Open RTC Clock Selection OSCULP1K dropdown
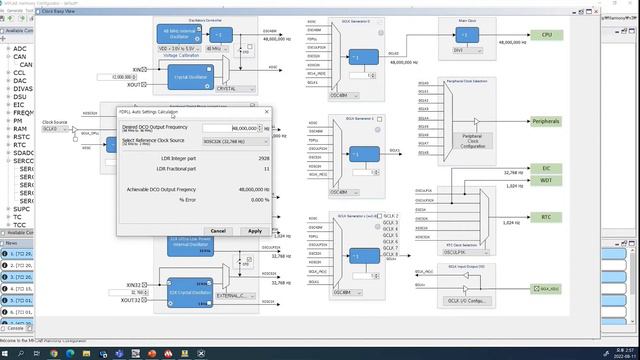 point(466,252)
